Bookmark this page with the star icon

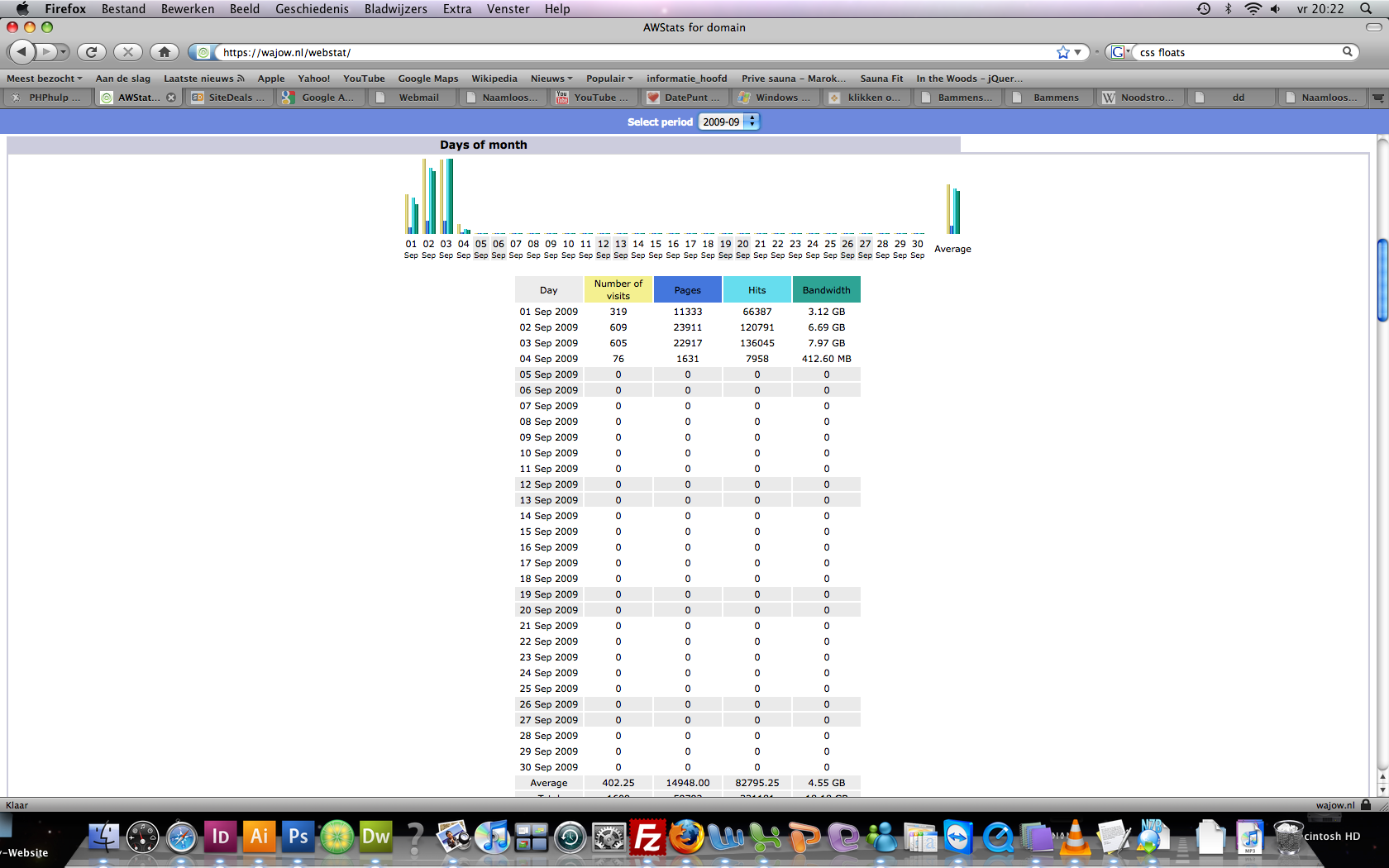1063,52
